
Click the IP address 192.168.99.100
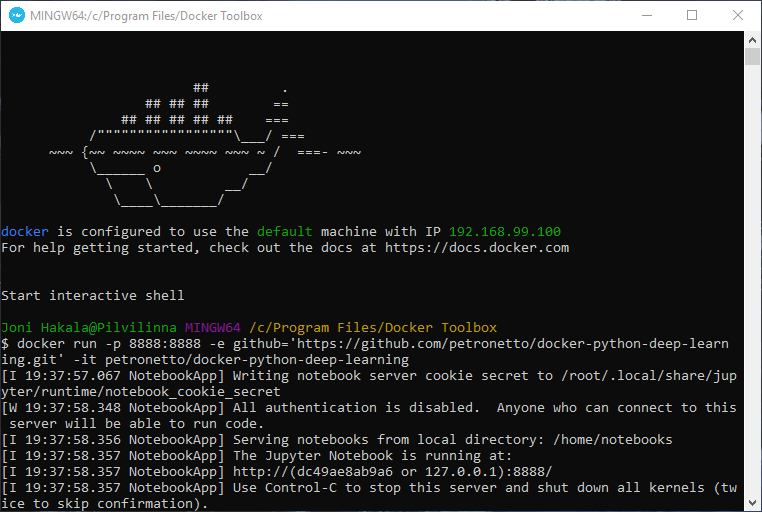pyautogui.click(x=505, y=231)
